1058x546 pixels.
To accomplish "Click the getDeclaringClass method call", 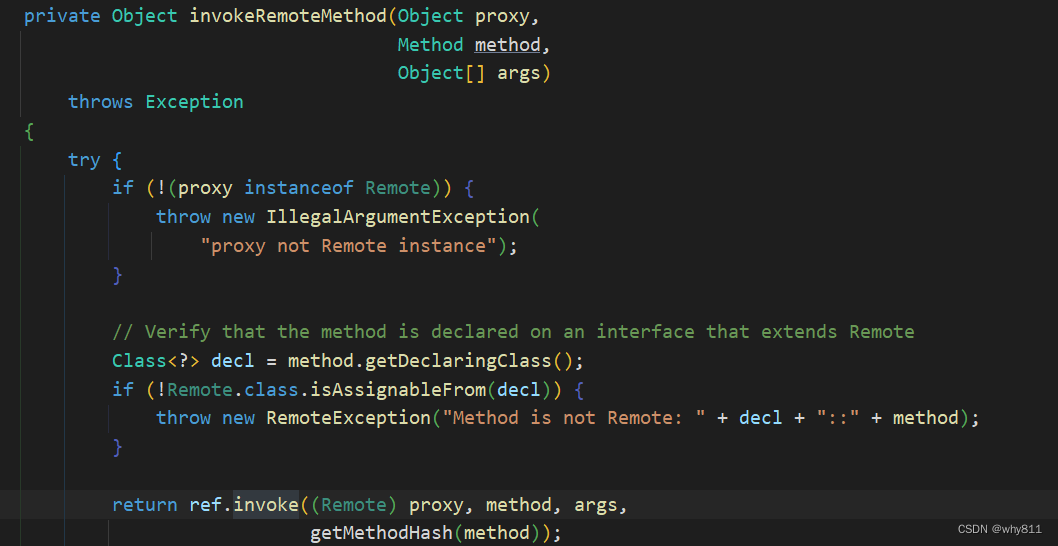I will [458, 361].
